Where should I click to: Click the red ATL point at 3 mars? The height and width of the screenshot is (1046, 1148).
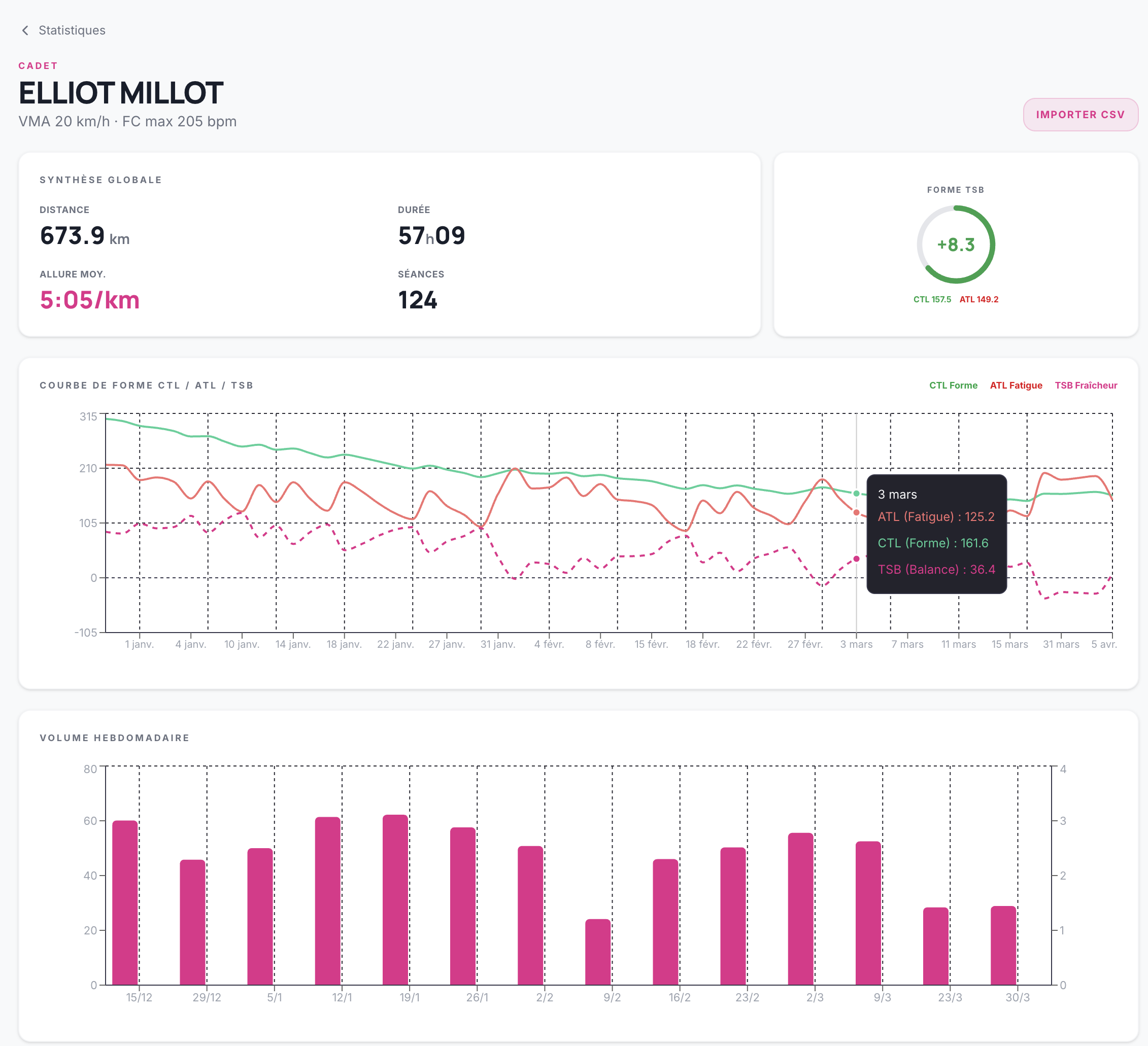coord(856,513)
